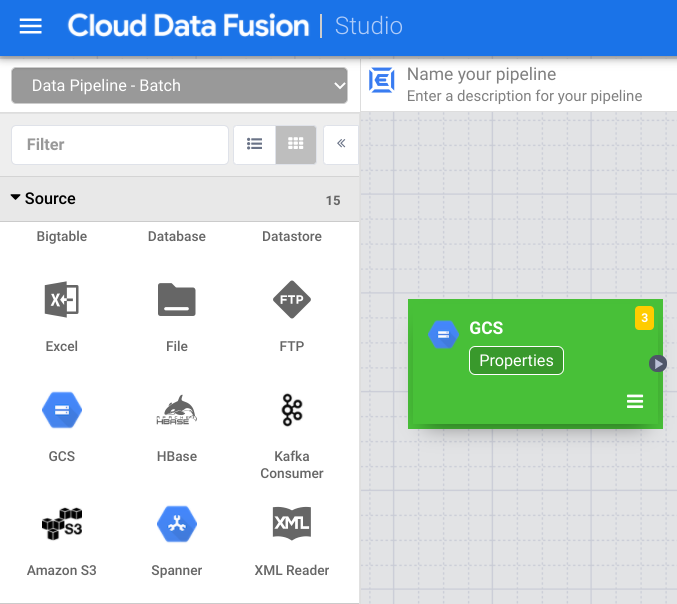
Task: Open the Data Pipeline - Batch dropdown
Action: tap(179, 86)
